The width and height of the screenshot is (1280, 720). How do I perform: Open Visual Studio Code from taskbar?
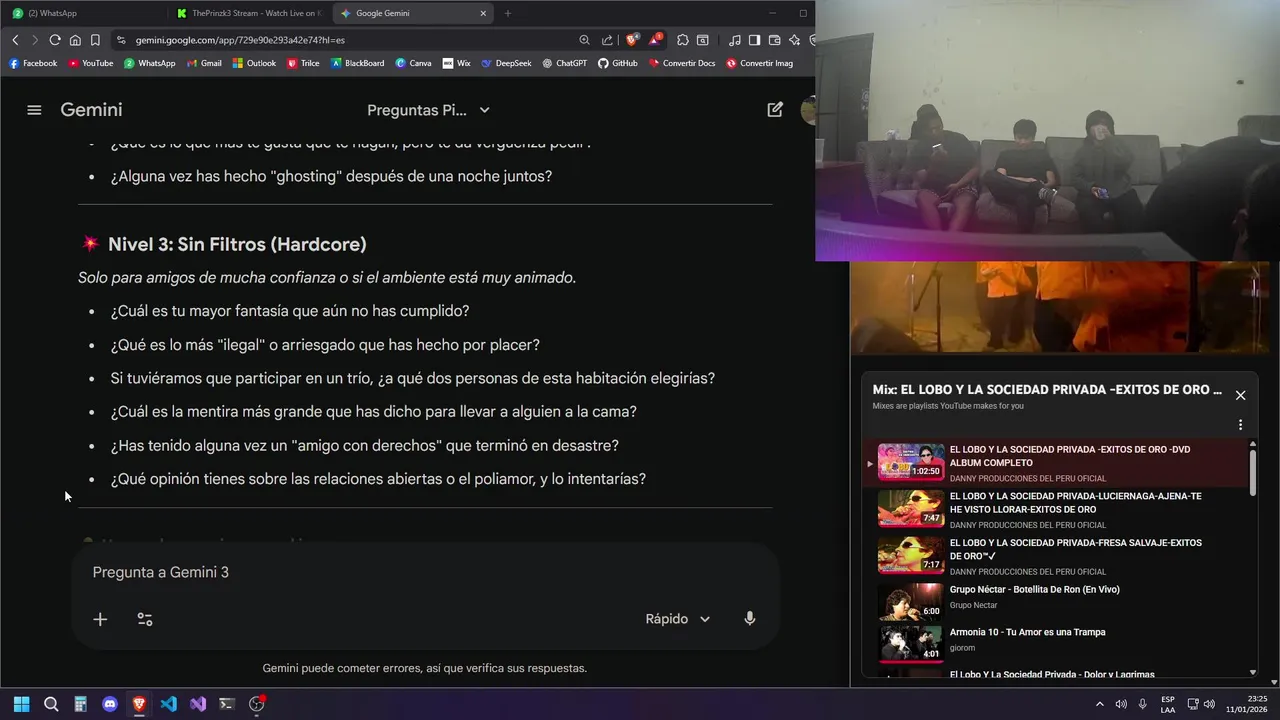(168, 704)
